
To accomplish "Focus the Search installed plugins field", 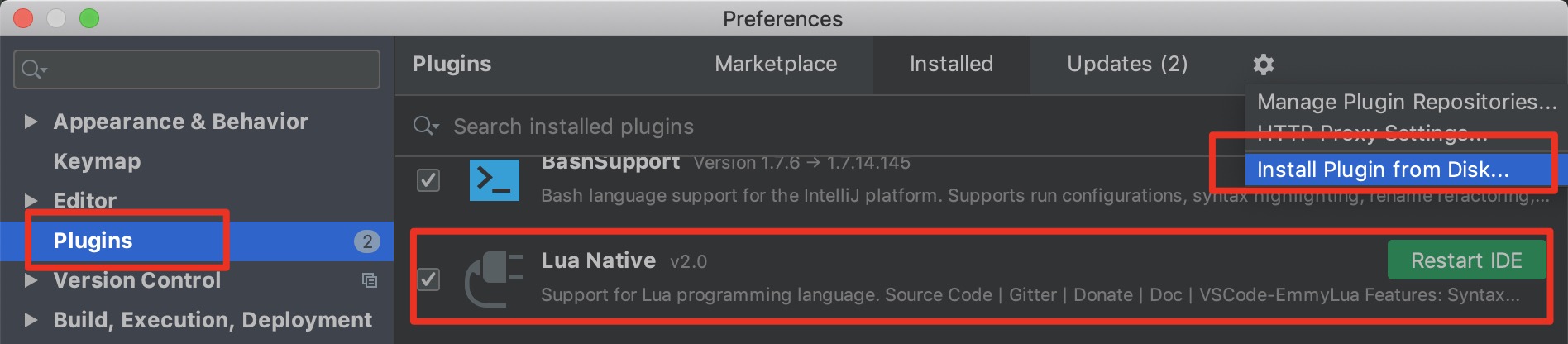I will (x=744, y=127).
